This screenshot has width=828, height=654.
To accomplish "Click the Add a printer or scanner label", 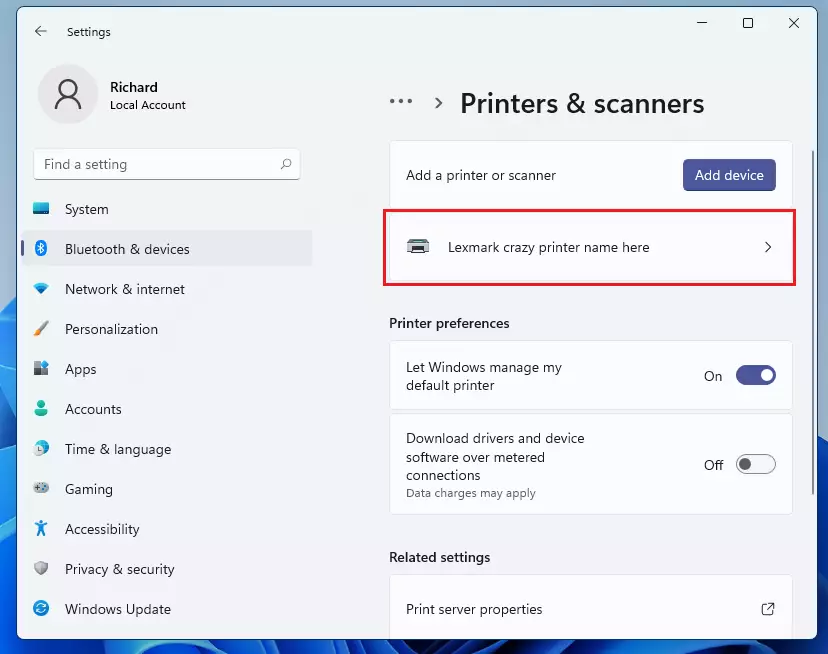I will point(481,175).
